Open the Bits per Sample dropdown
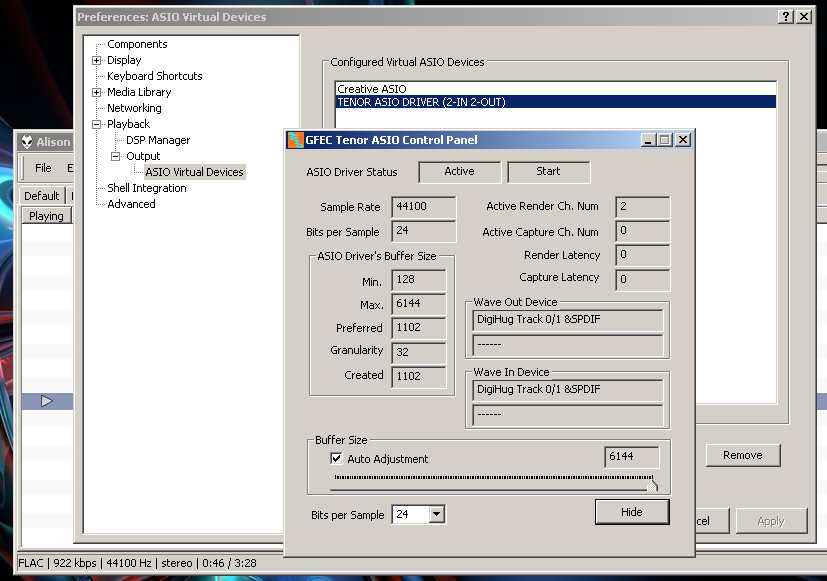 click(437, 514)
